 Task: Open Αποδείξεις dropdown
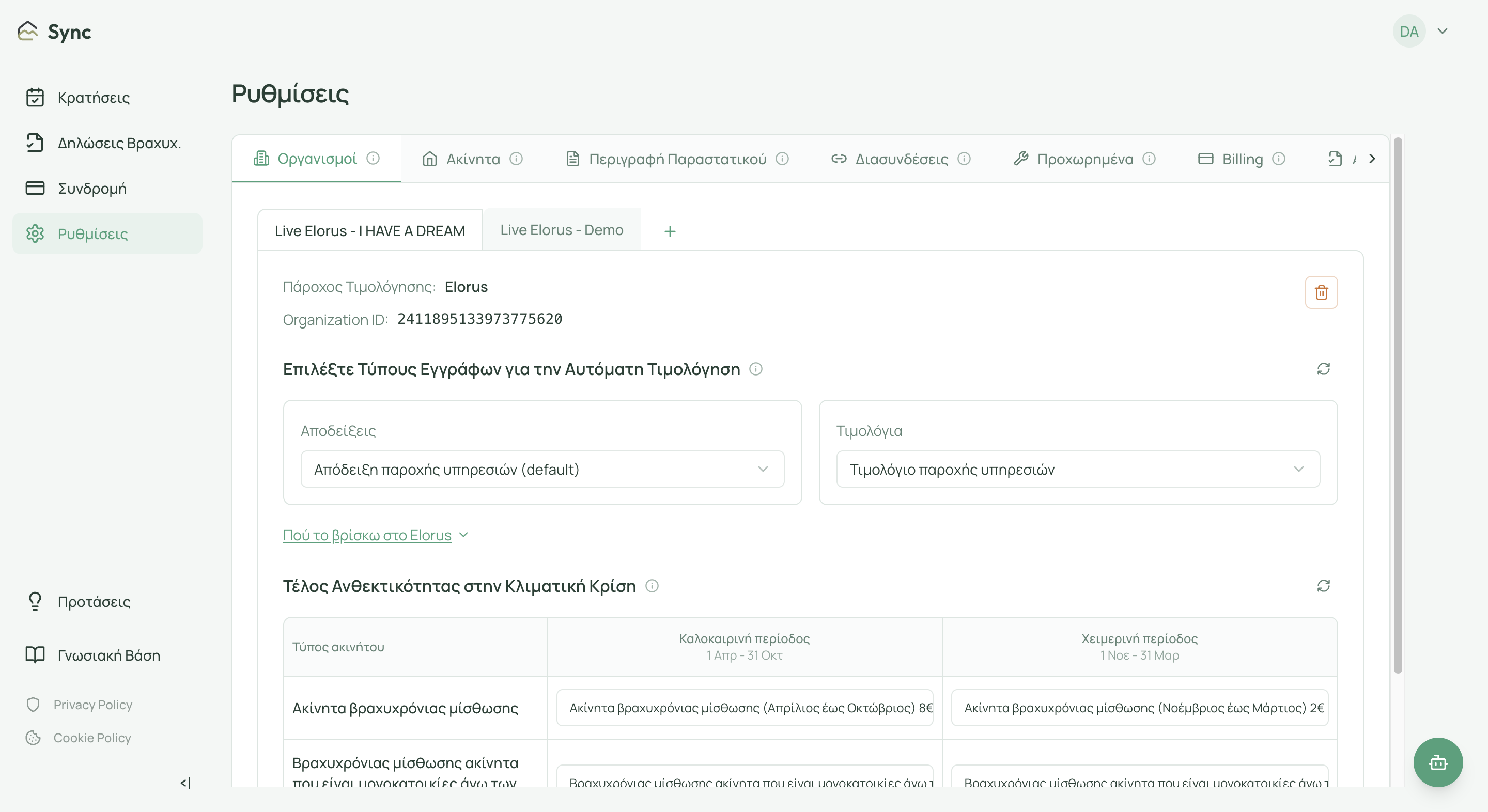click(x=542, y=469)
